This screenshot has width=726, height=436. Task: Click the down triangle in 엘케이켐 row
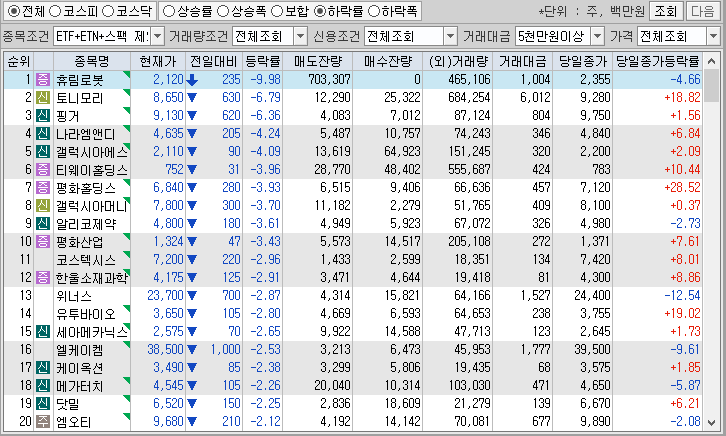[x=192, y=350]
